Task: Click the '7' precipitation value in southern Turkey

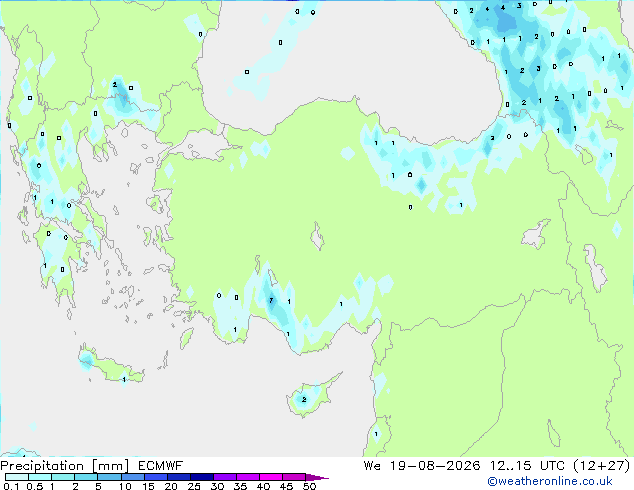Action: (271, 300)
